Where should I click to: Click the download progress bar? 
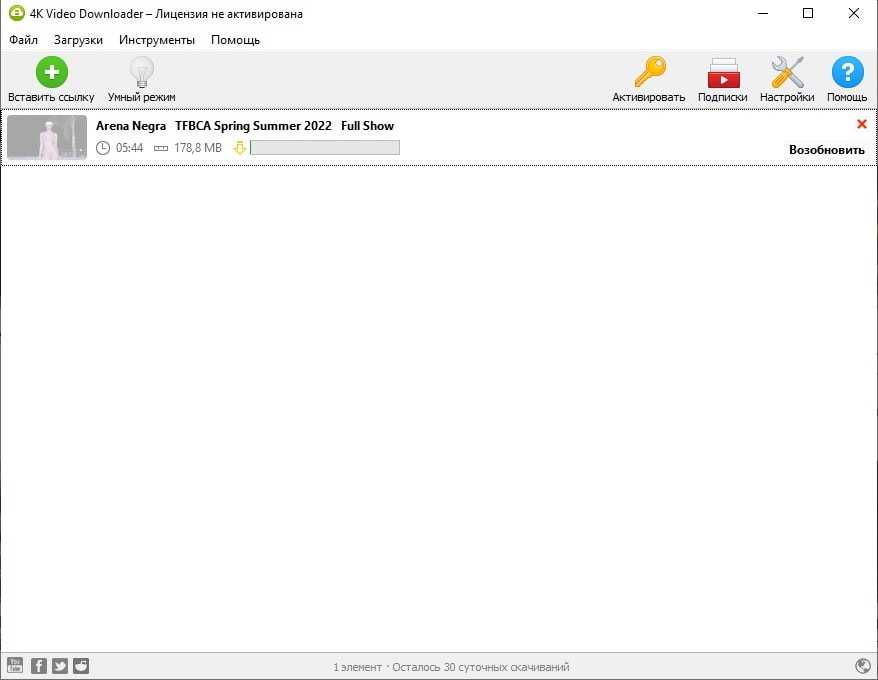coord(324,148)
